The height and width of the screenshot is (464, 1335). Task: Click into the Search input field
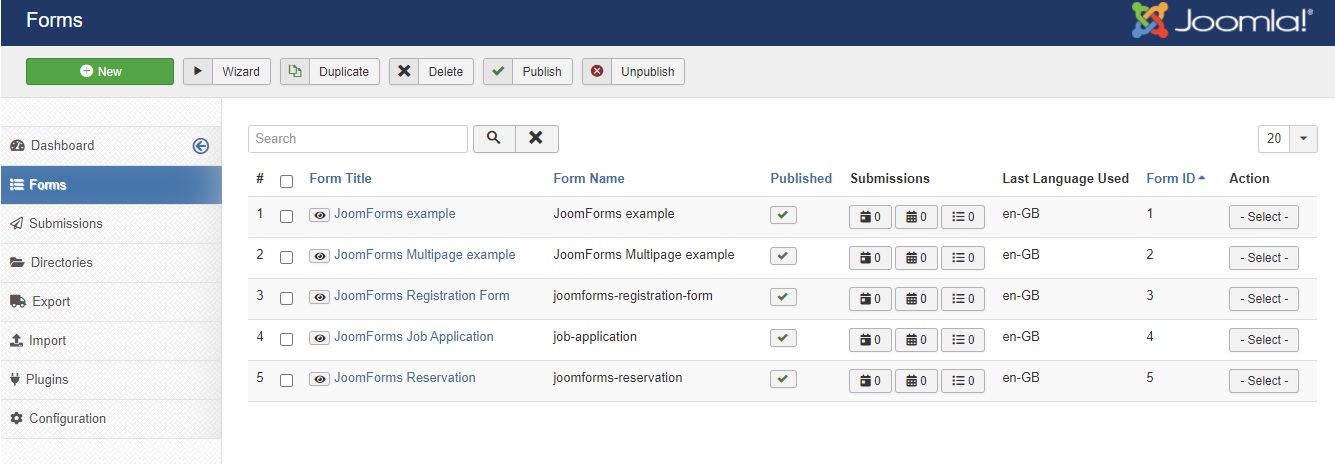pyautogui.click(x=358, y=139)
